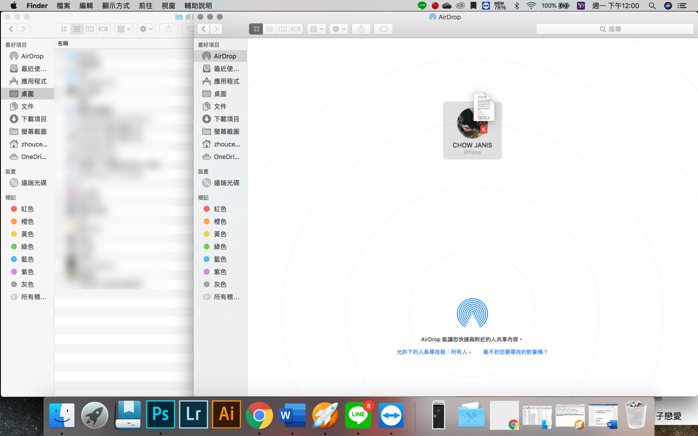
Task: Open the gear action dropdown in AirDrop toolbar
Action: pos(339,29)
